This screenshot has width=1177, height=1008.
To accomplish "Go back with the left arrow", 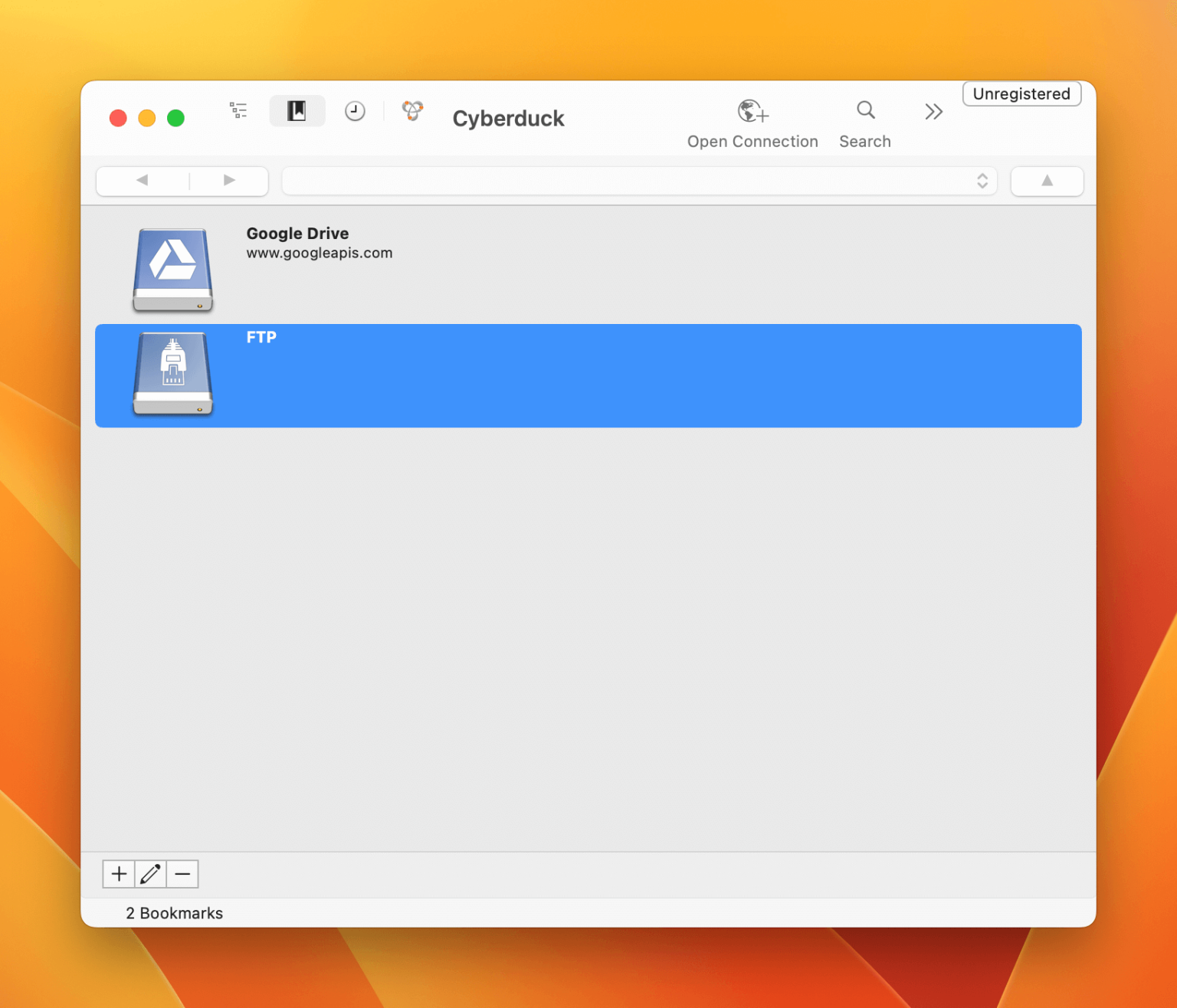I will [x=143, y=181].
